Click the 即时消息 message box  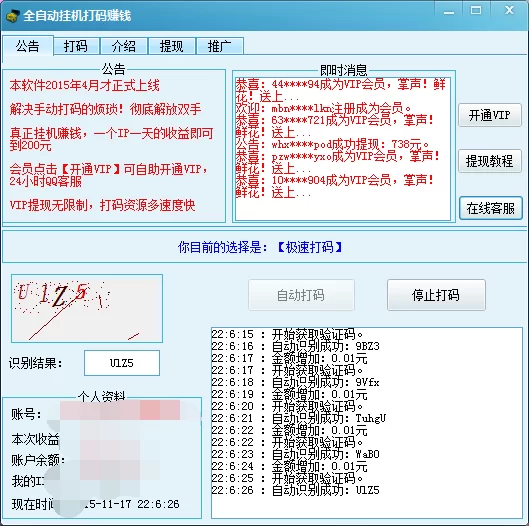pos(343,148)
